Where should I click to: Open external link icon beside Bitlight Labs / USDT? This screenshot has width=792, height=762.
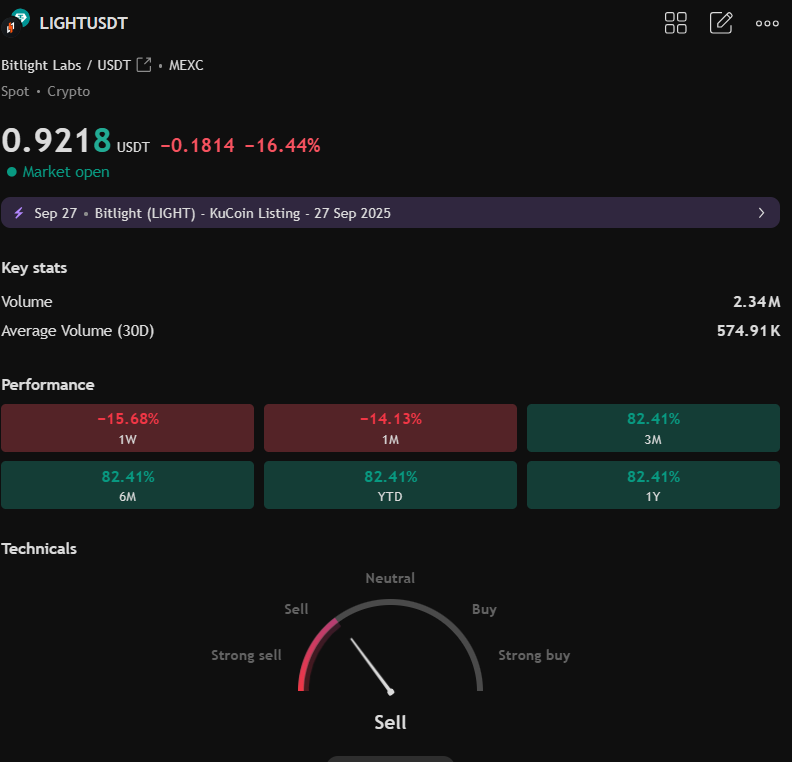[x=144, y=65]
